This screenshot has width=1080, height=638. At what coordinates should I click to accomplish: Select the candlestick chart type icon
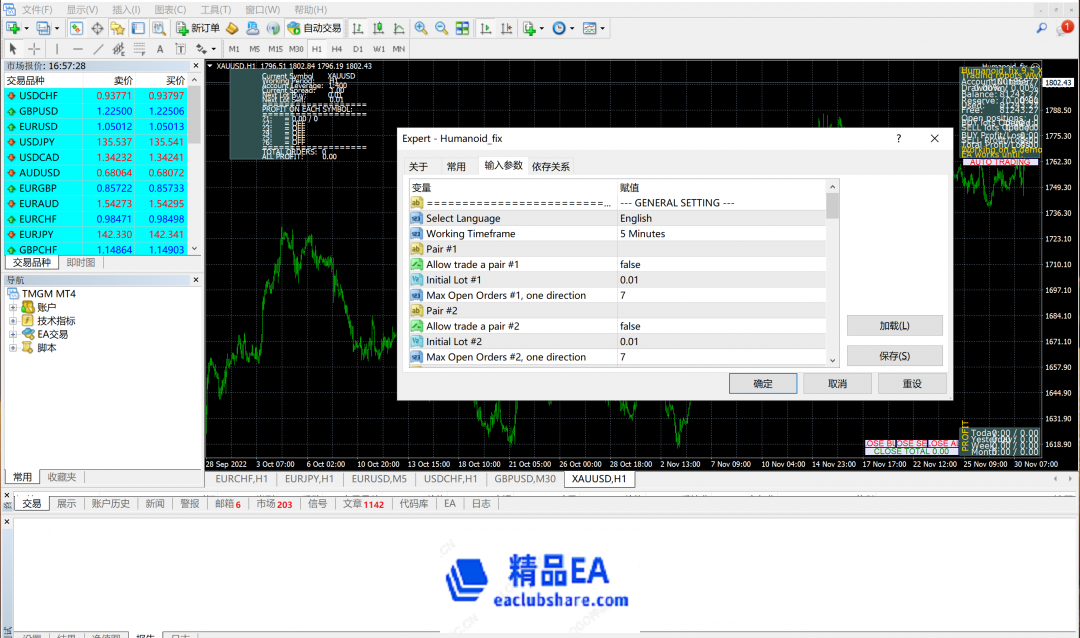click(x=377, y=28)
